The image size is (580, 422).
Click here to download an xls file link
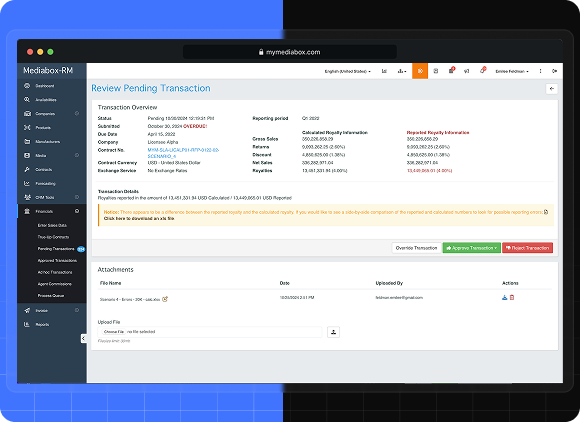pos(139,219)
